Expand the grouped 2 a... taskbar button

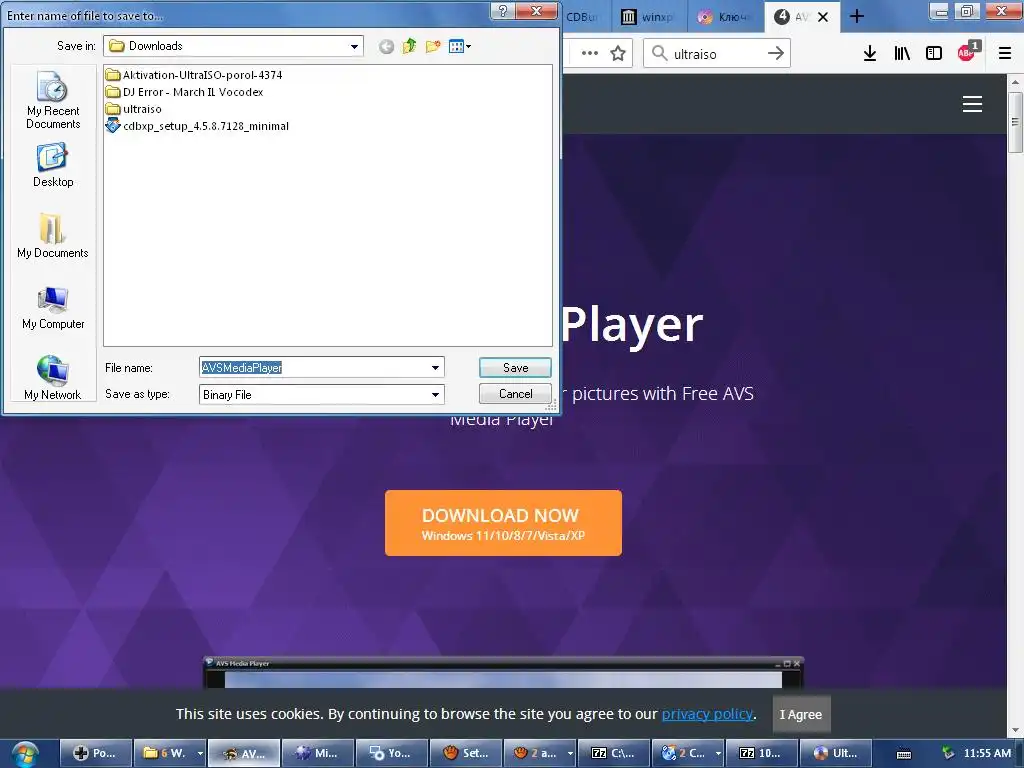570,754
